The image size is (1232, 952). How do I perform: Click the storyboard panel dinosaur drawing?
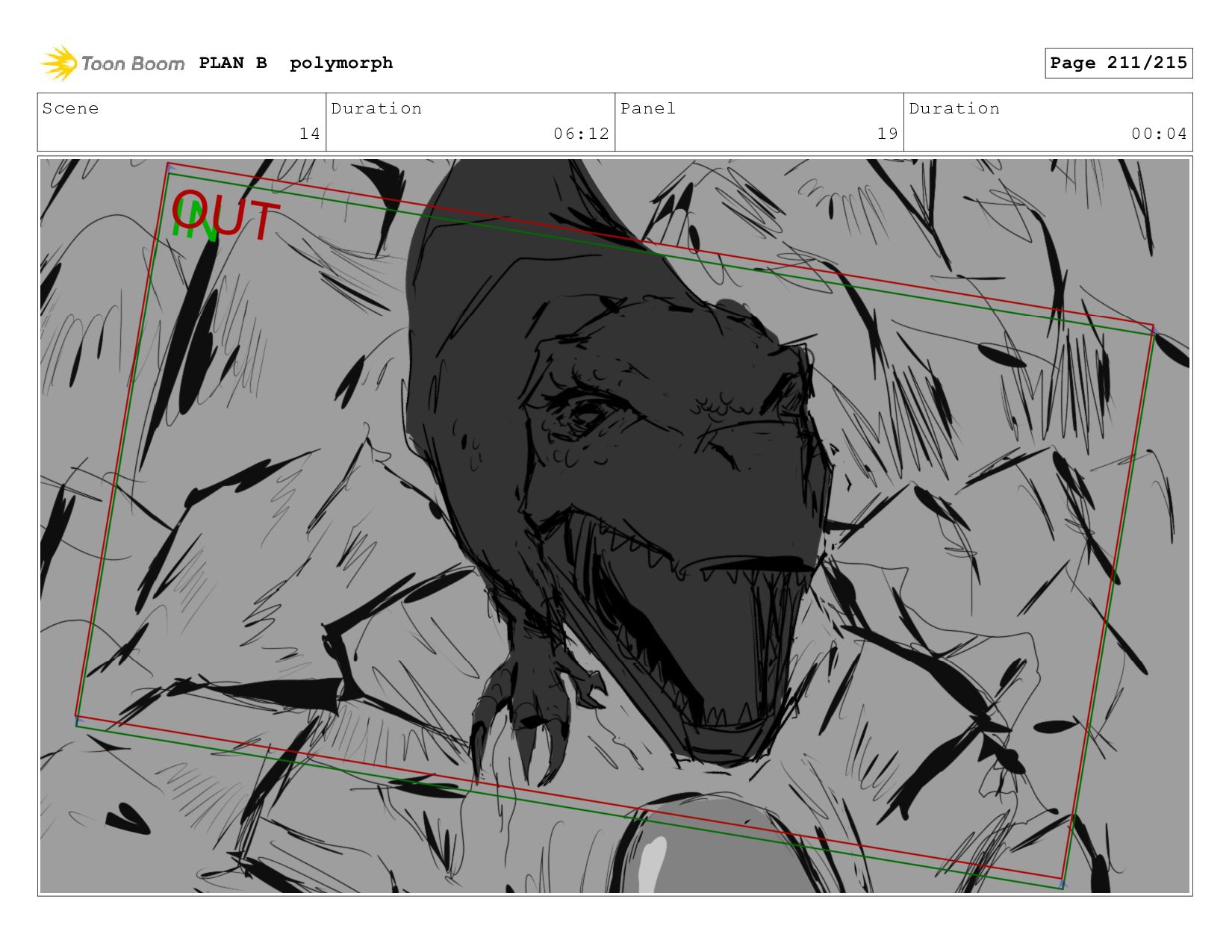(x=615, y=526)
